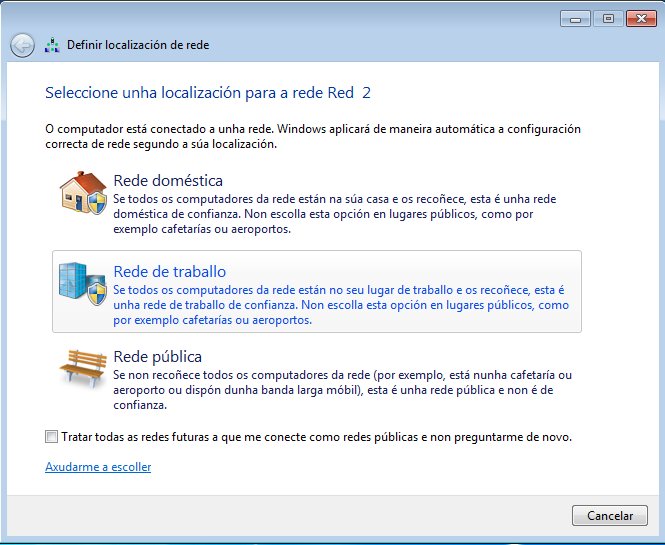Click the 'O computador está conectado' paragraph
The height and width of the screenshot is (545, 665).
point(313,136)
